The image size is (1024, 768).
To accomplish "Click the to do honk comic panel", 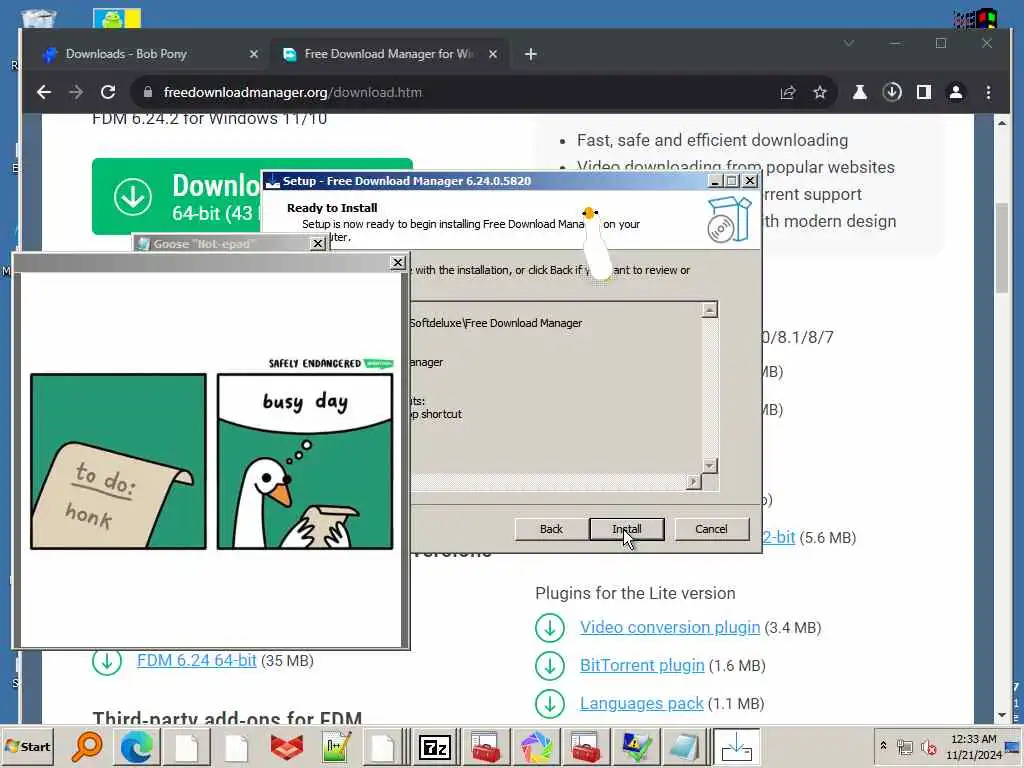I will tap(118, 461).
